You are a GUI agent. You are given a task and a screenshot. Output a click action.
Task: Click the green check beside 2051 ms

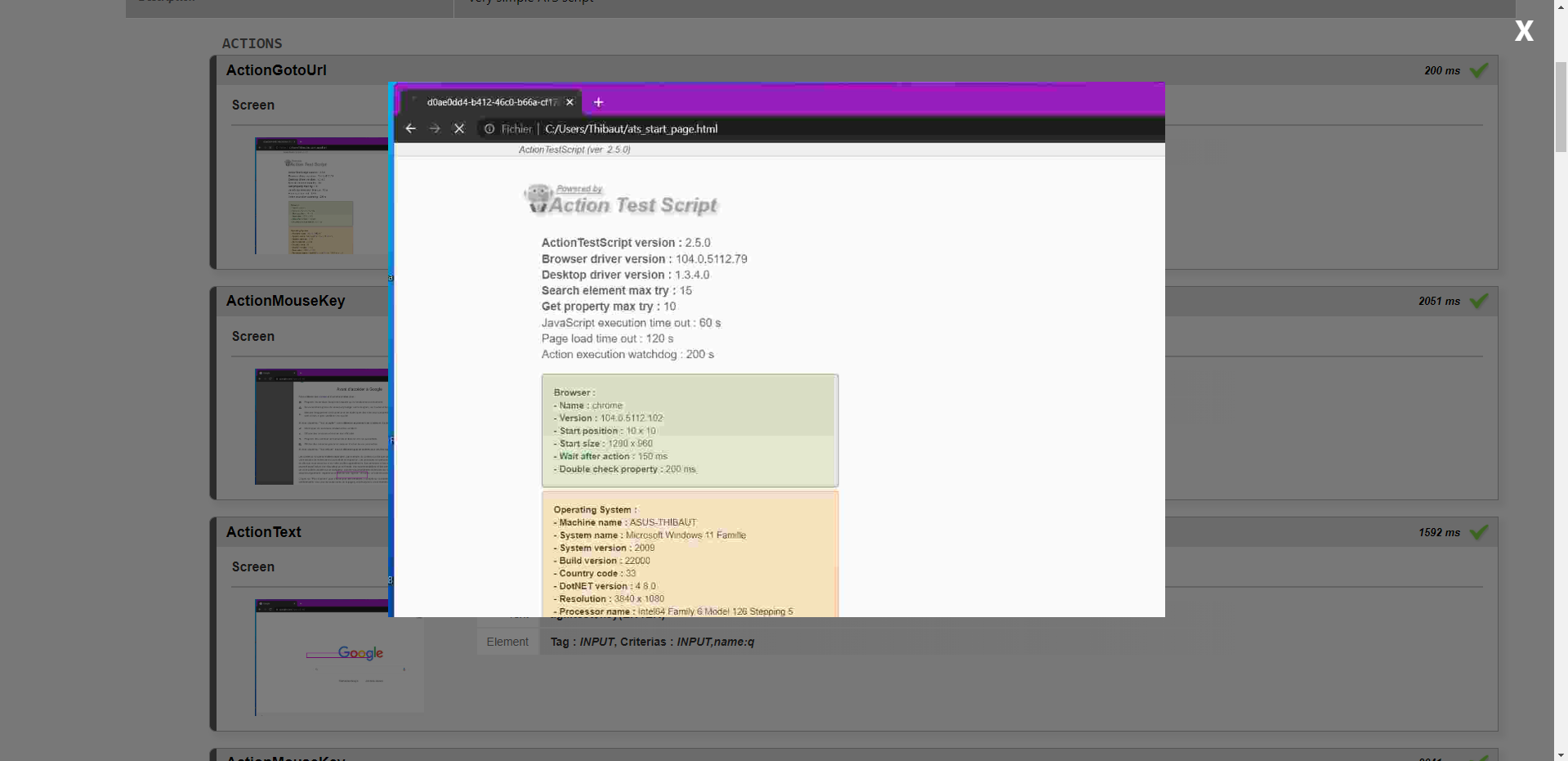pos(1478,301)
